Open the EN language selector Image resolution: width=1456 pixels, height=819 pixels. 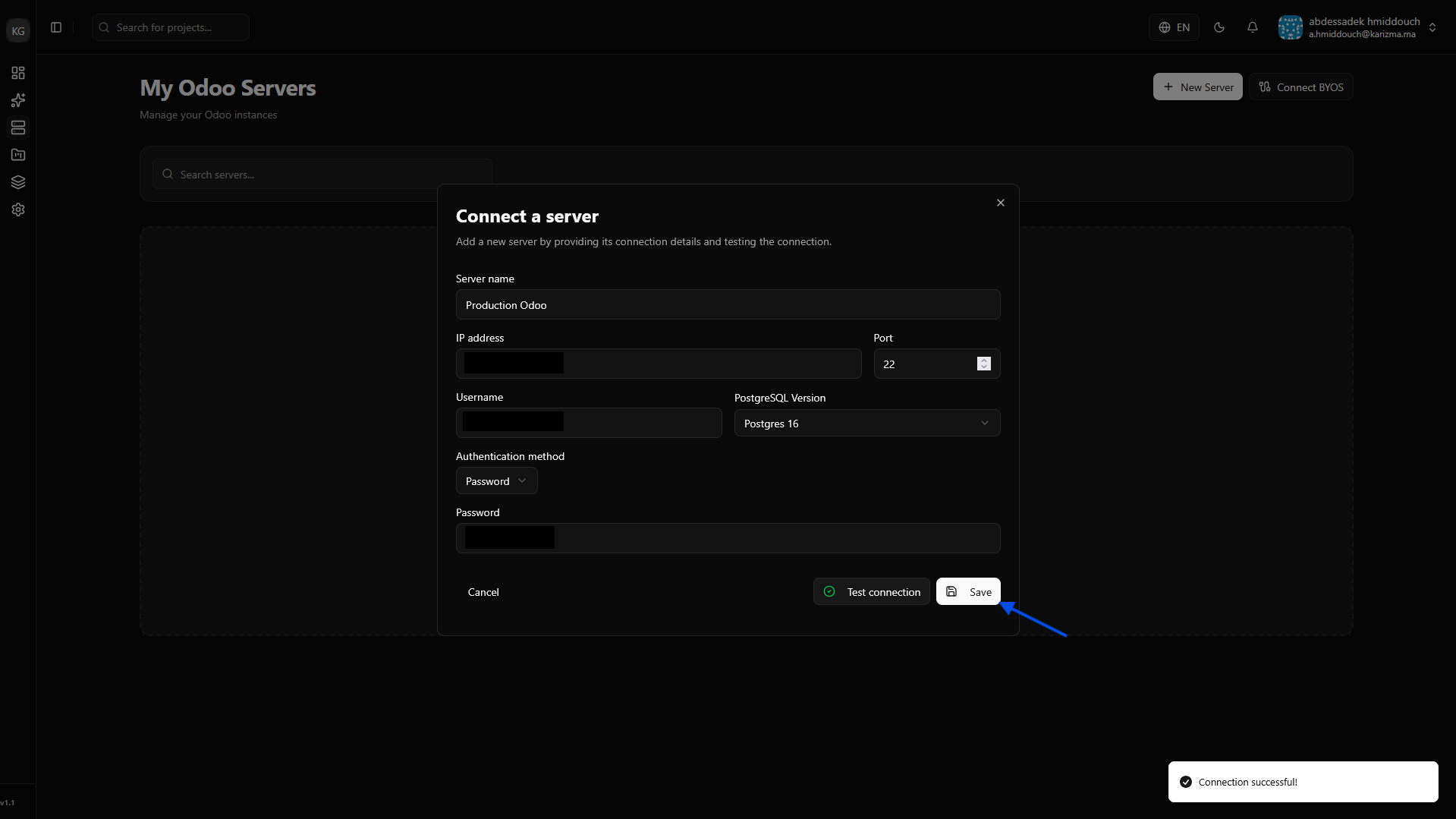click(1174, 27)
